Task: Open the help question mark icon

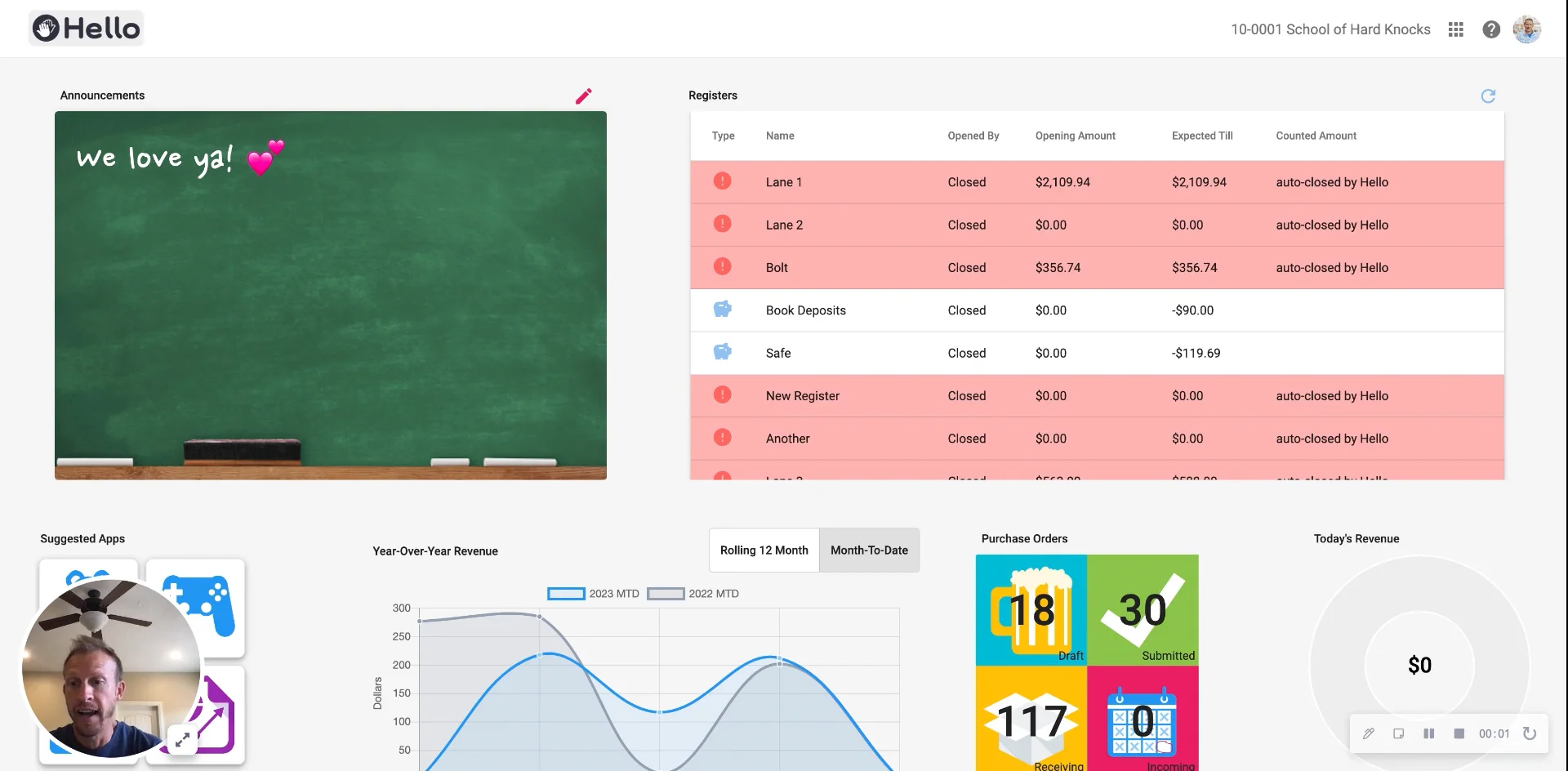Action: coord(1491,29)
